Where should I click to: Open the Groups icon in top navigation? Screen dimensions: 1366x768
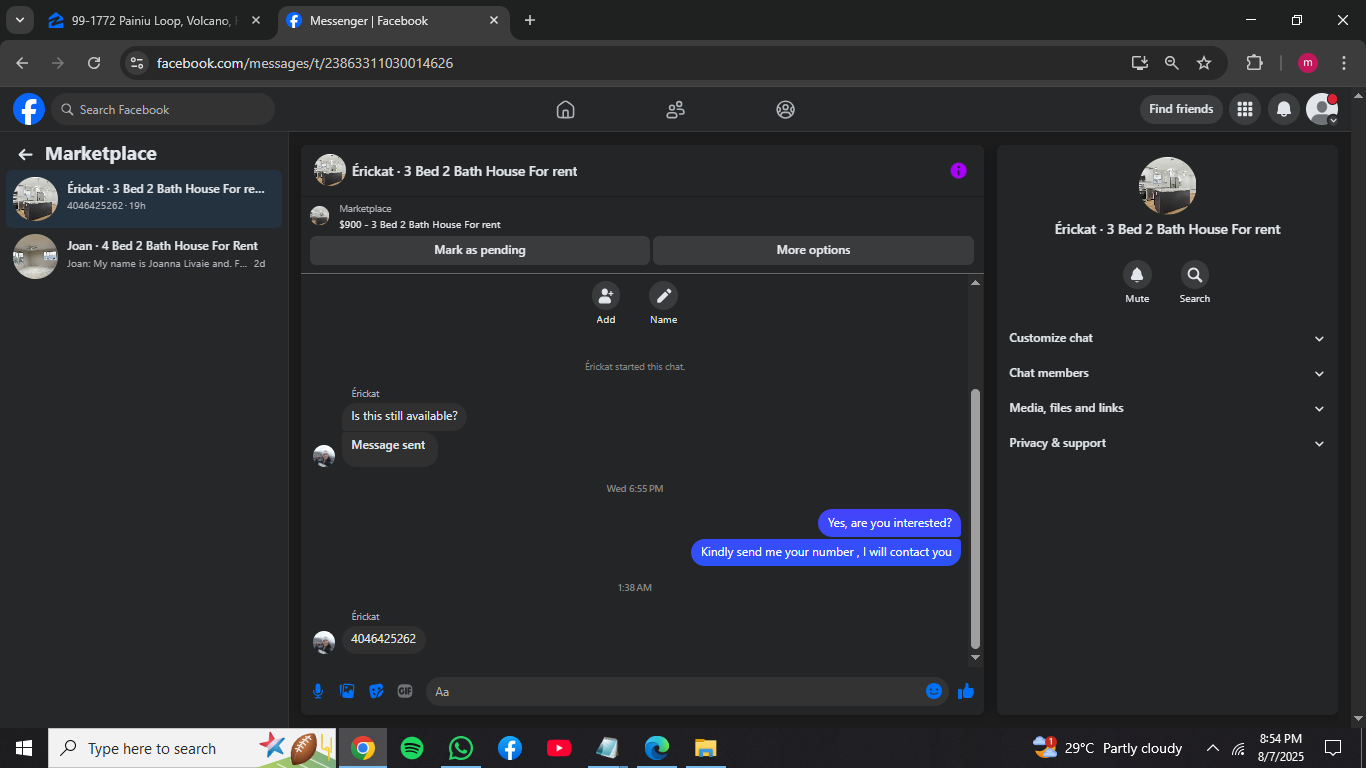click(x=785, y=109)
